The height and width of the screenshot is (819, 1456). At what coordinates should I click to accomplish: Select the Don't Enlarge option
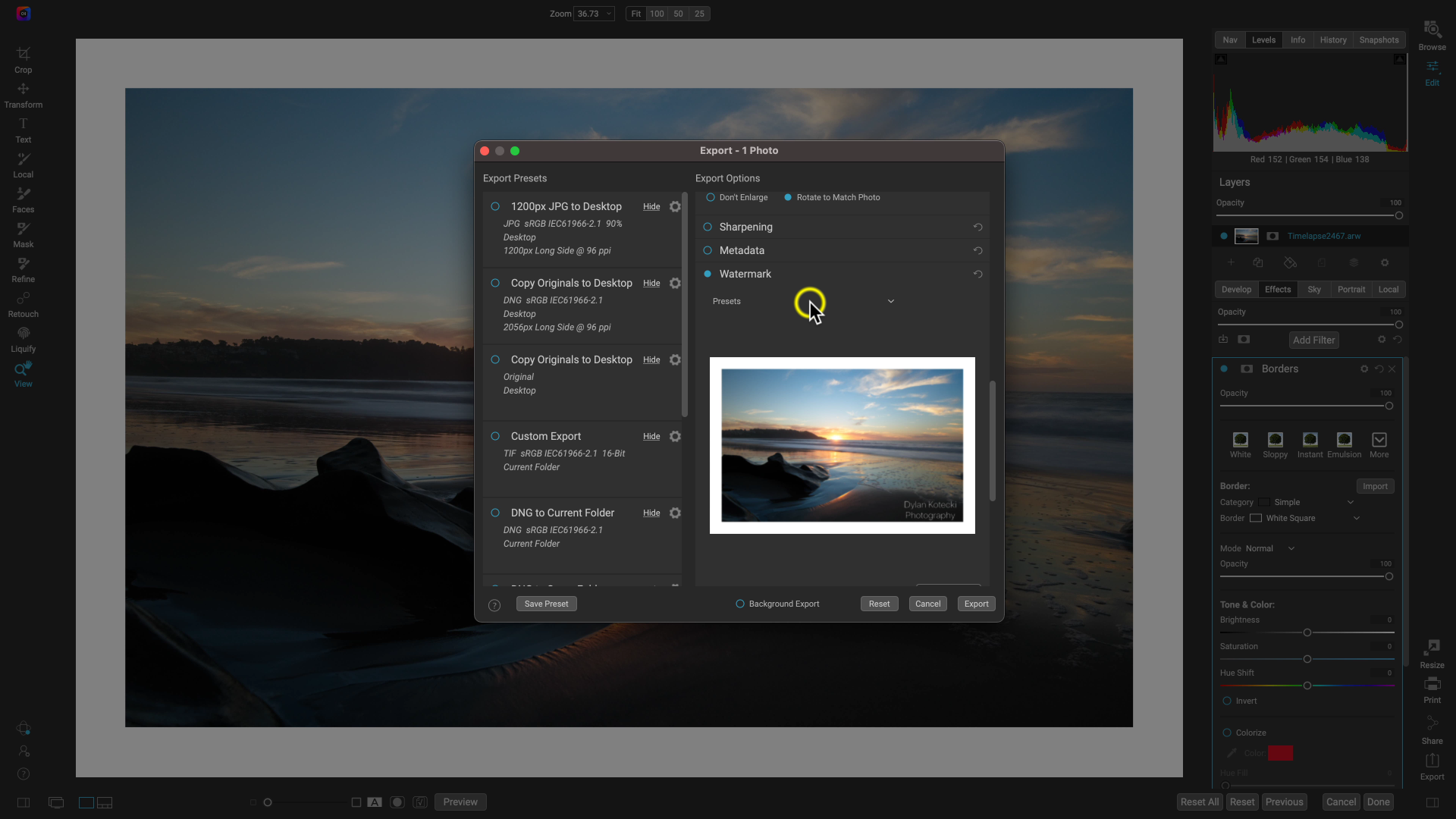tap(711, 197)
